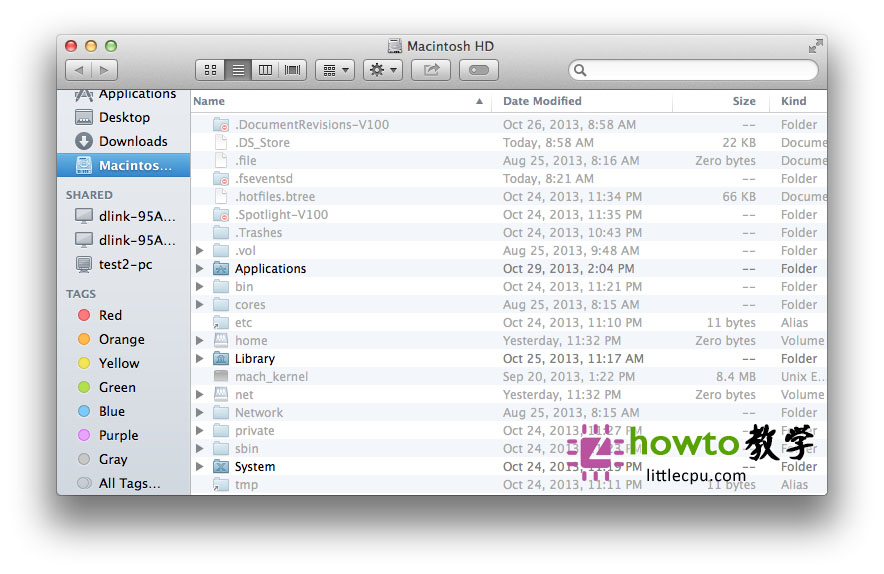Go forward in Finder history
Screen dimensions: 884x574
(x=104, y=70)
